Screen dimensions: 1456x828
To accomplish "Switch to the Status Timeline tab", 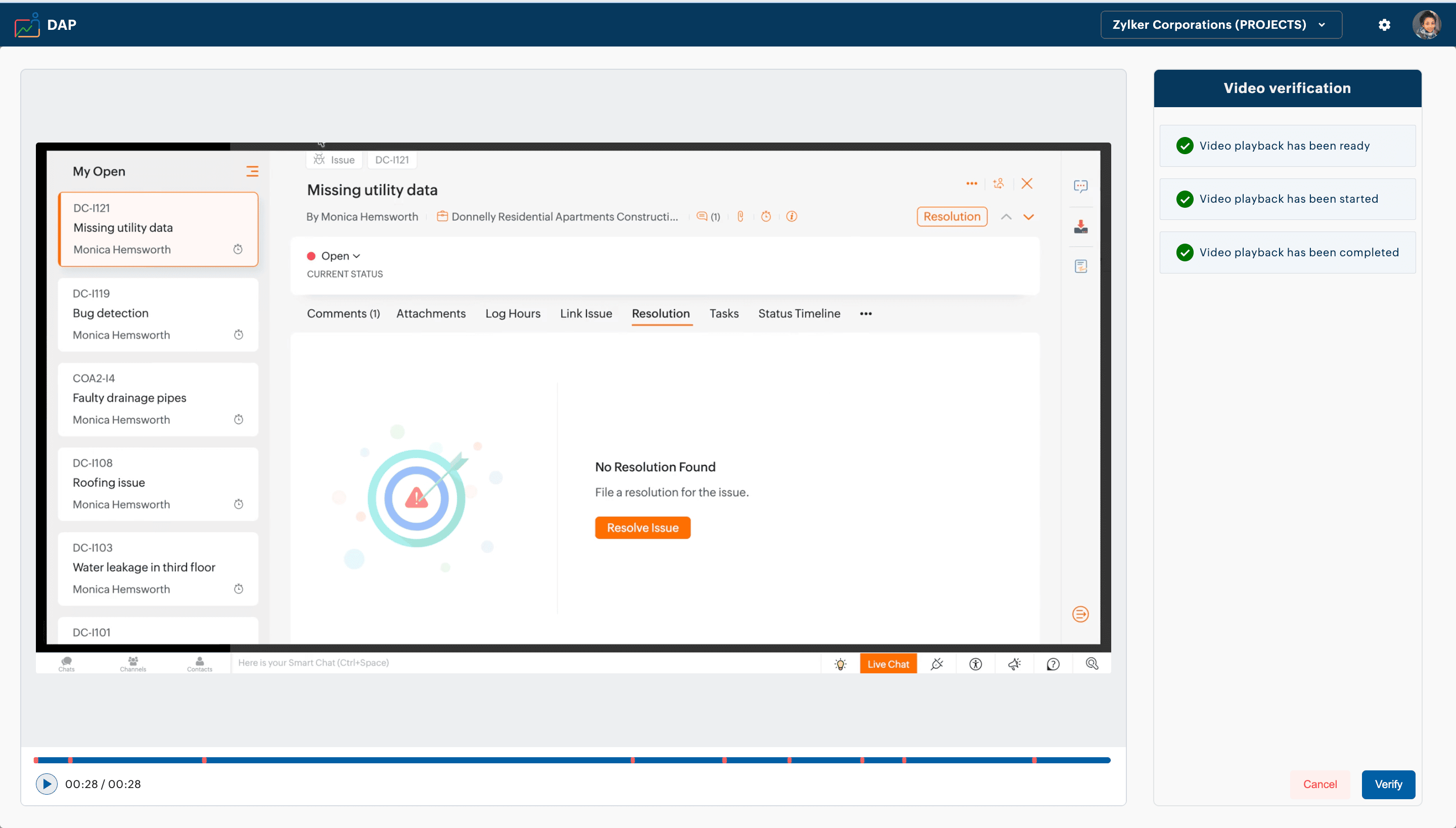I will pos(799,313).
